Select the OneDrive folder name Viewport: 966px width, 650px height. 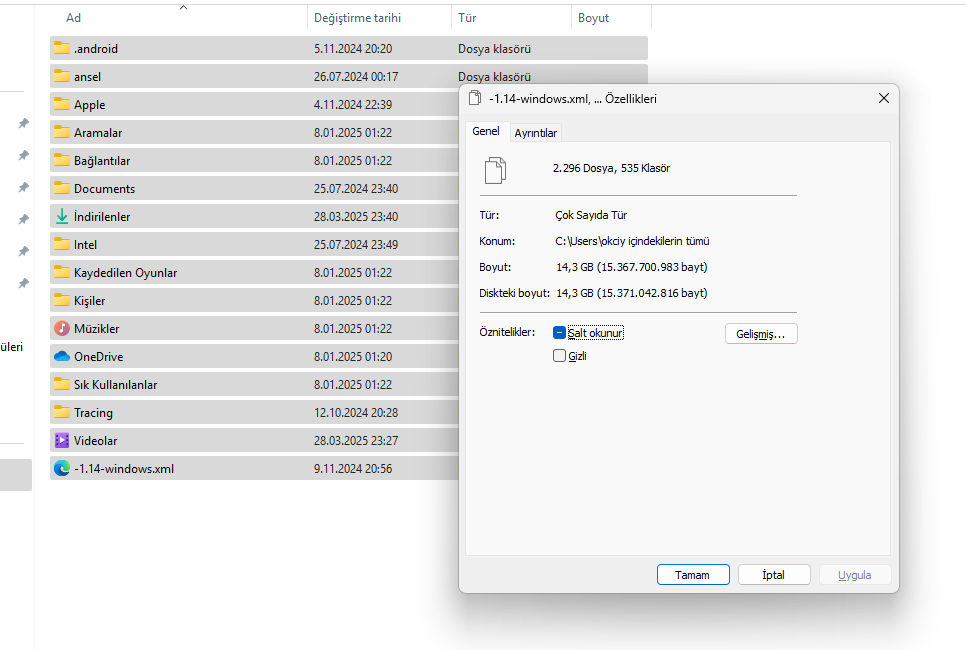99,357
